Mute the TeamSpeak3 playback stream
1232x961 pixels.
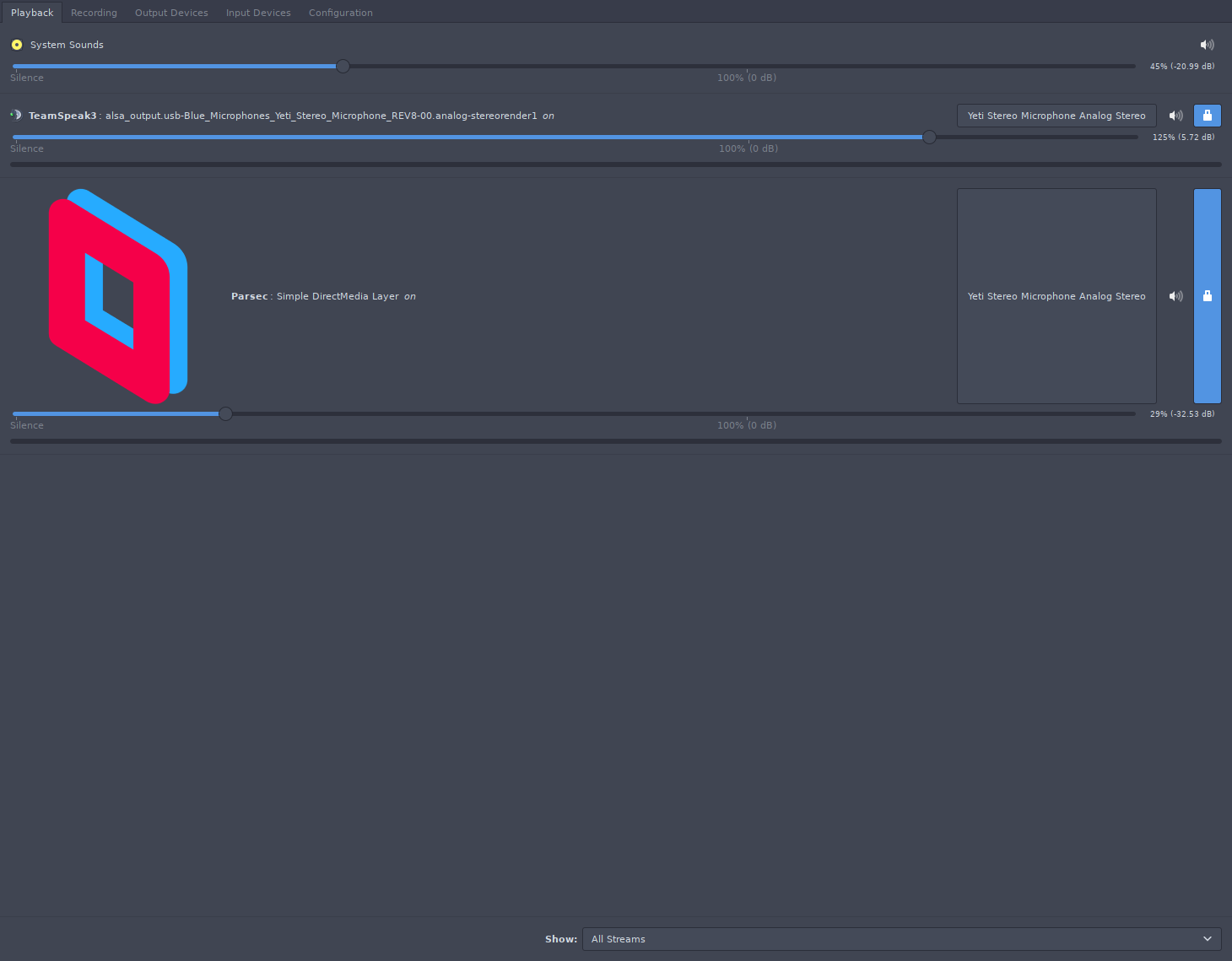point(1175,116)
